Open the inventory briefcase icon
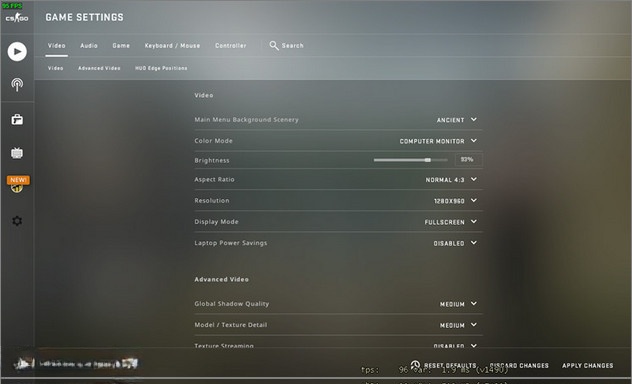Viewport: 632px width, 384px height. 17,119
